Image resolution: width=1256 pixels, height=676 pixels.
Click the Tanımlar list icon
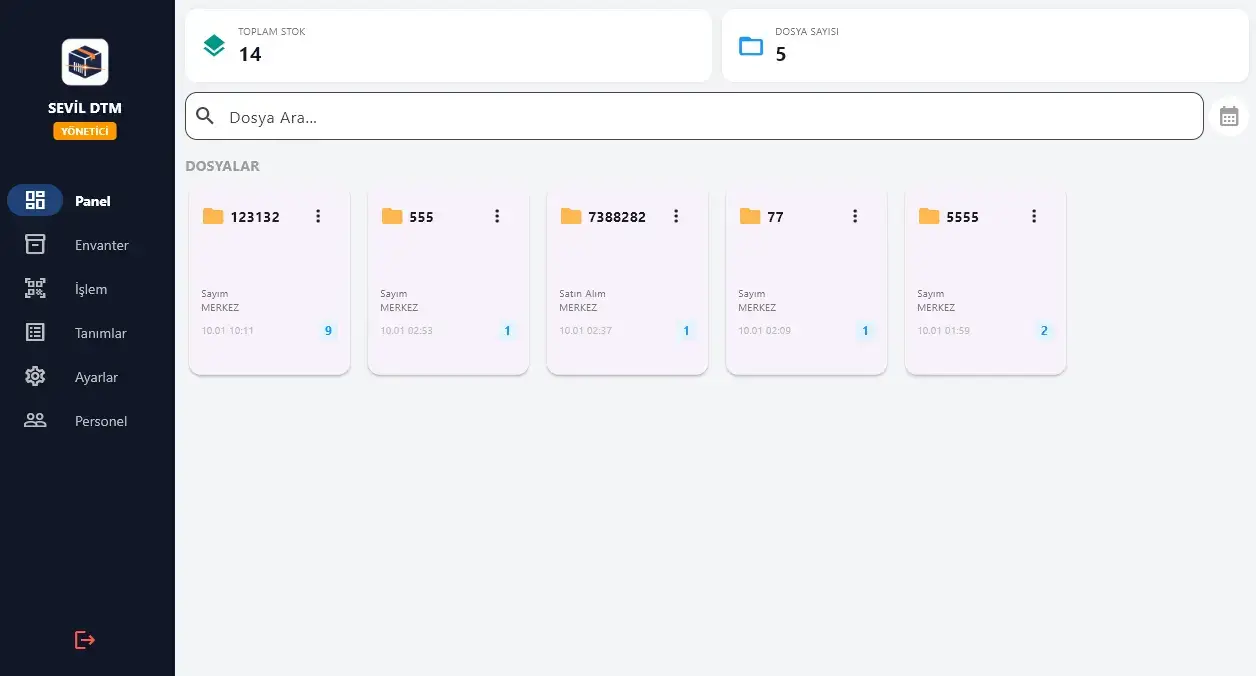point(35,333)
